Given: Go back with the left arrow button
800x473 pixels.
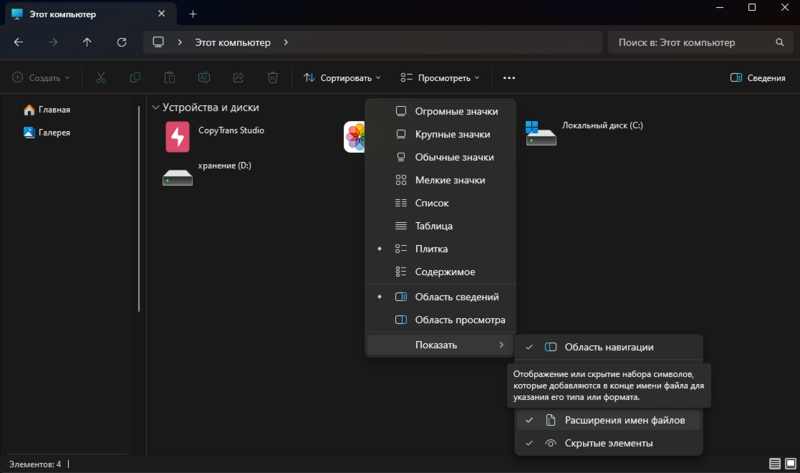Looking at the screenshot, I should pyautogui.click(x=18, y=42).
